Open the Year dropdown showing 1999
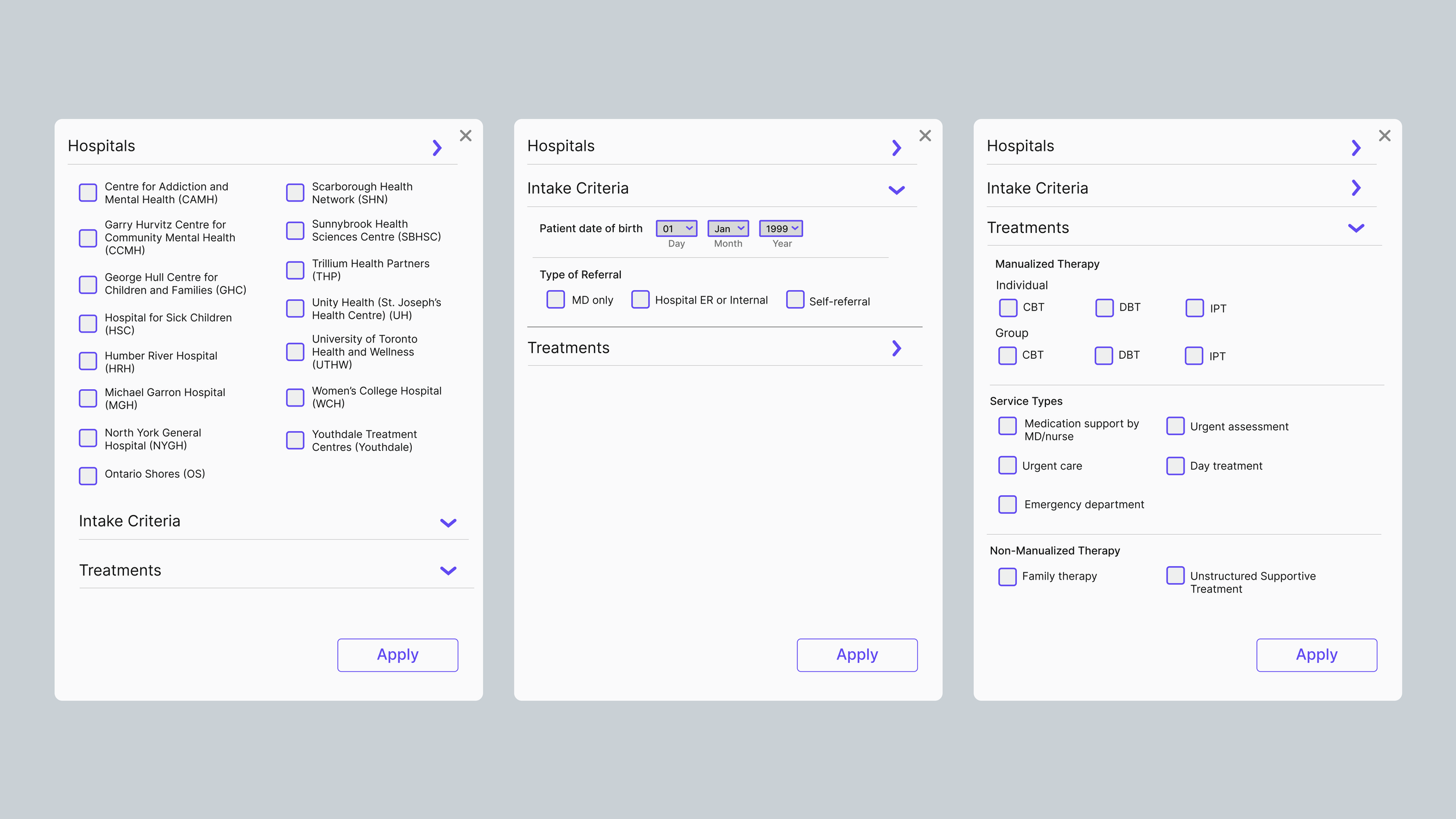 pos(780,228)
